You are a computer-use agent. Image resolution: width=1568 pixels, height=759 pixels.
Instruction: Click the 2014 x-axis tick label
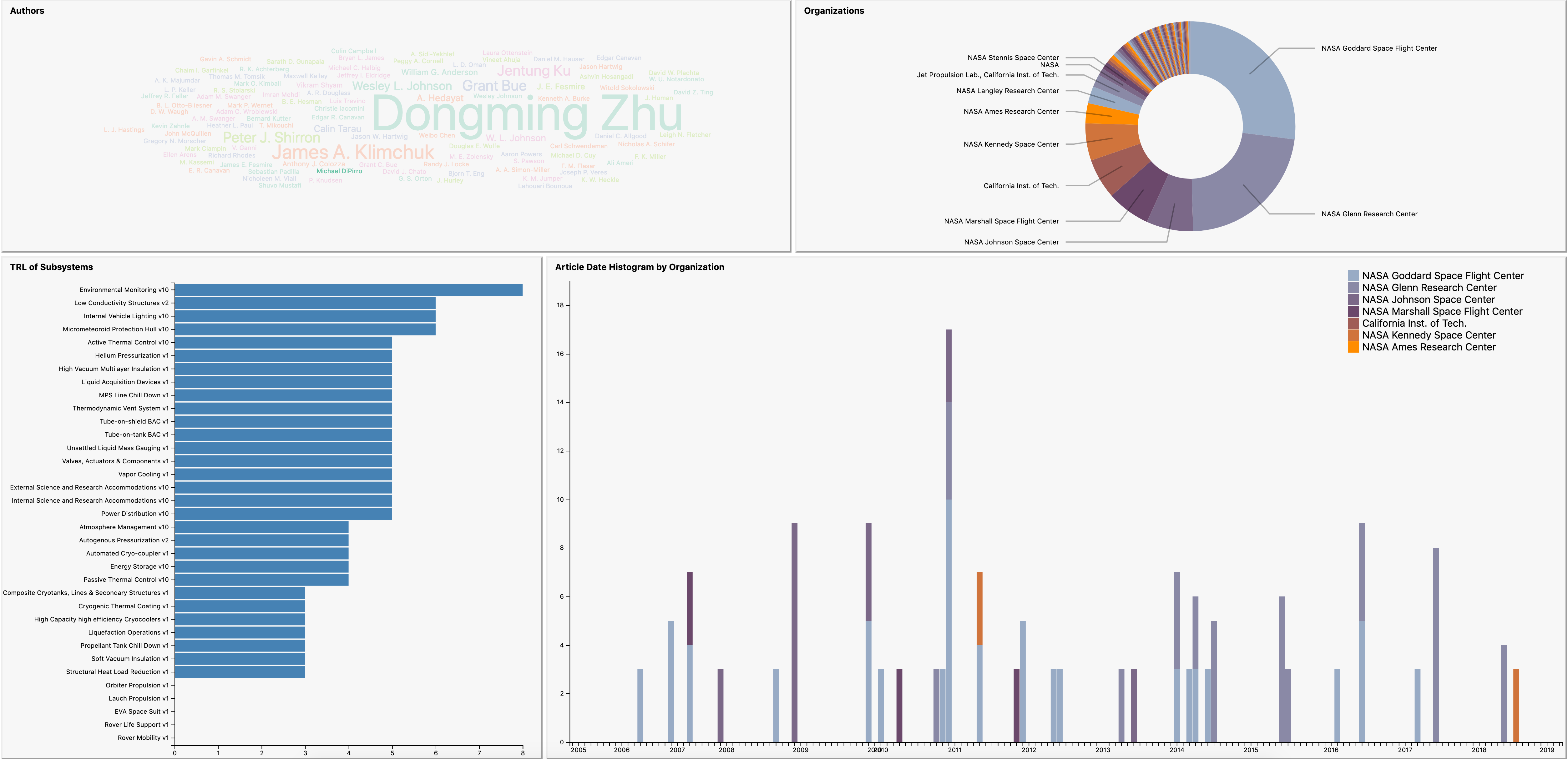point(1176,750)
